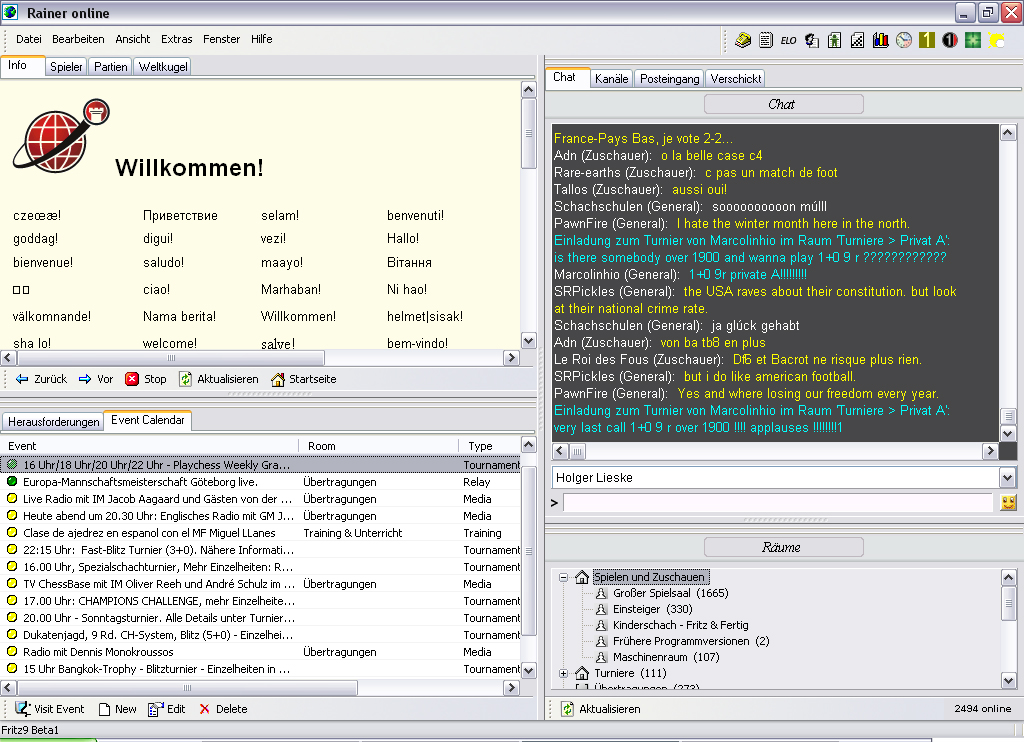
Task: Open the Extras menu
Action: 177,39
